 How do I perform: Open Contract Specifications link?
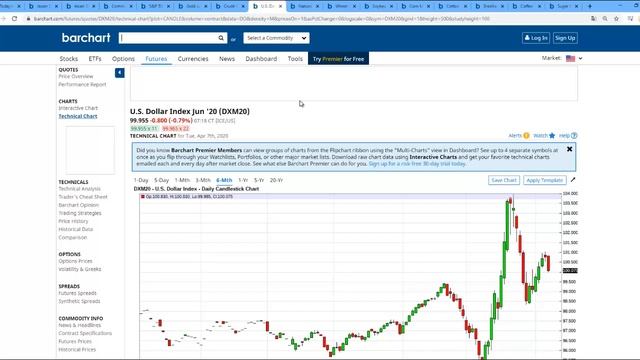point(85,333)
